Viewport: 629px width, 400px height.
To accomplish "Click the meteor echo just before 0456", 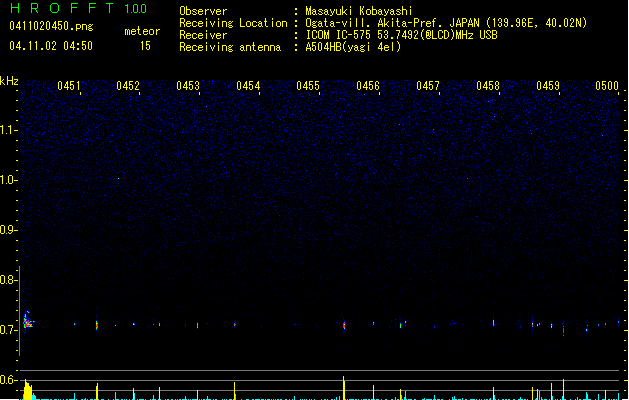I will point(344,325).
